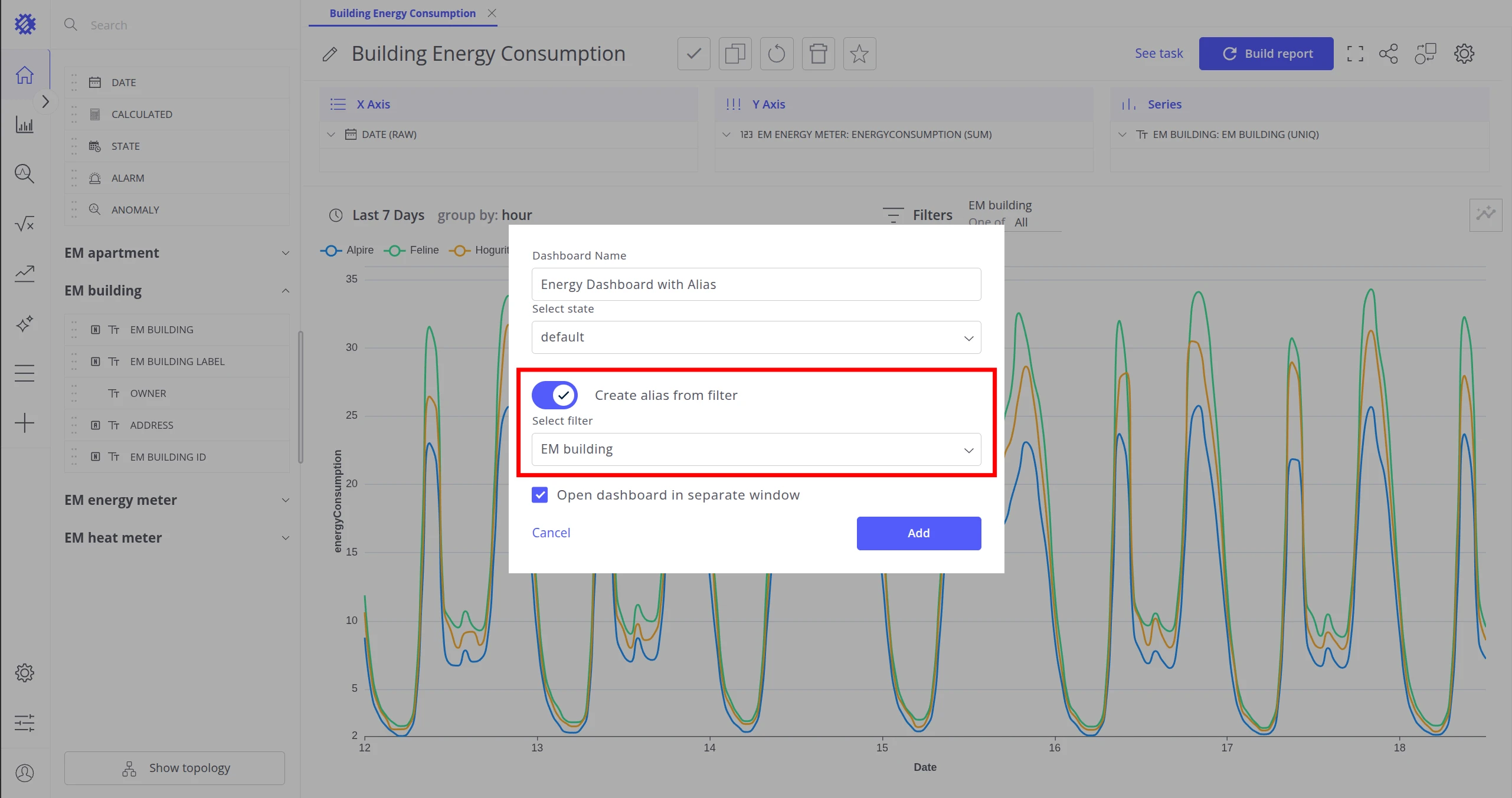The image size is (1512, 798).
Task: Enter fullscreen mode via corner brackets icon
Action: point(1355,54)
